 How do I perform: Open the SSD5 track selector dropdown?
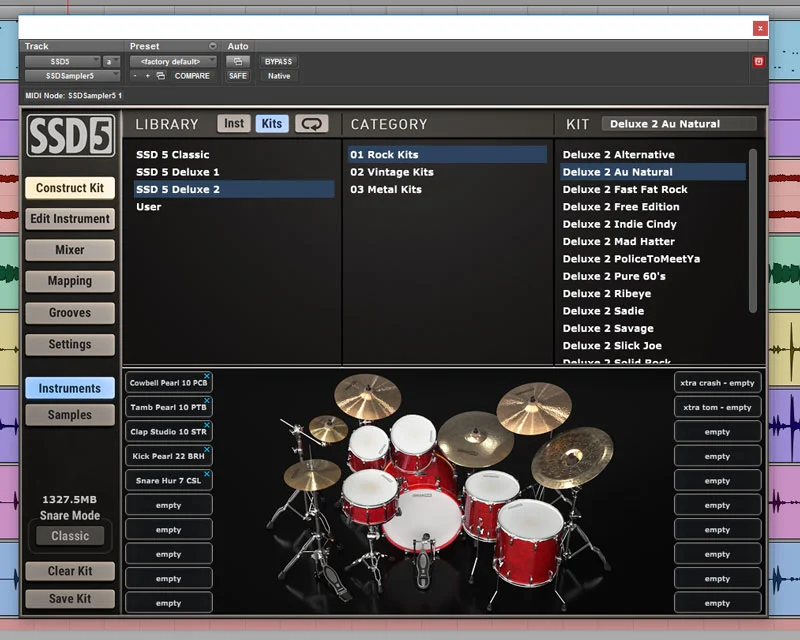tap(62, 61)
